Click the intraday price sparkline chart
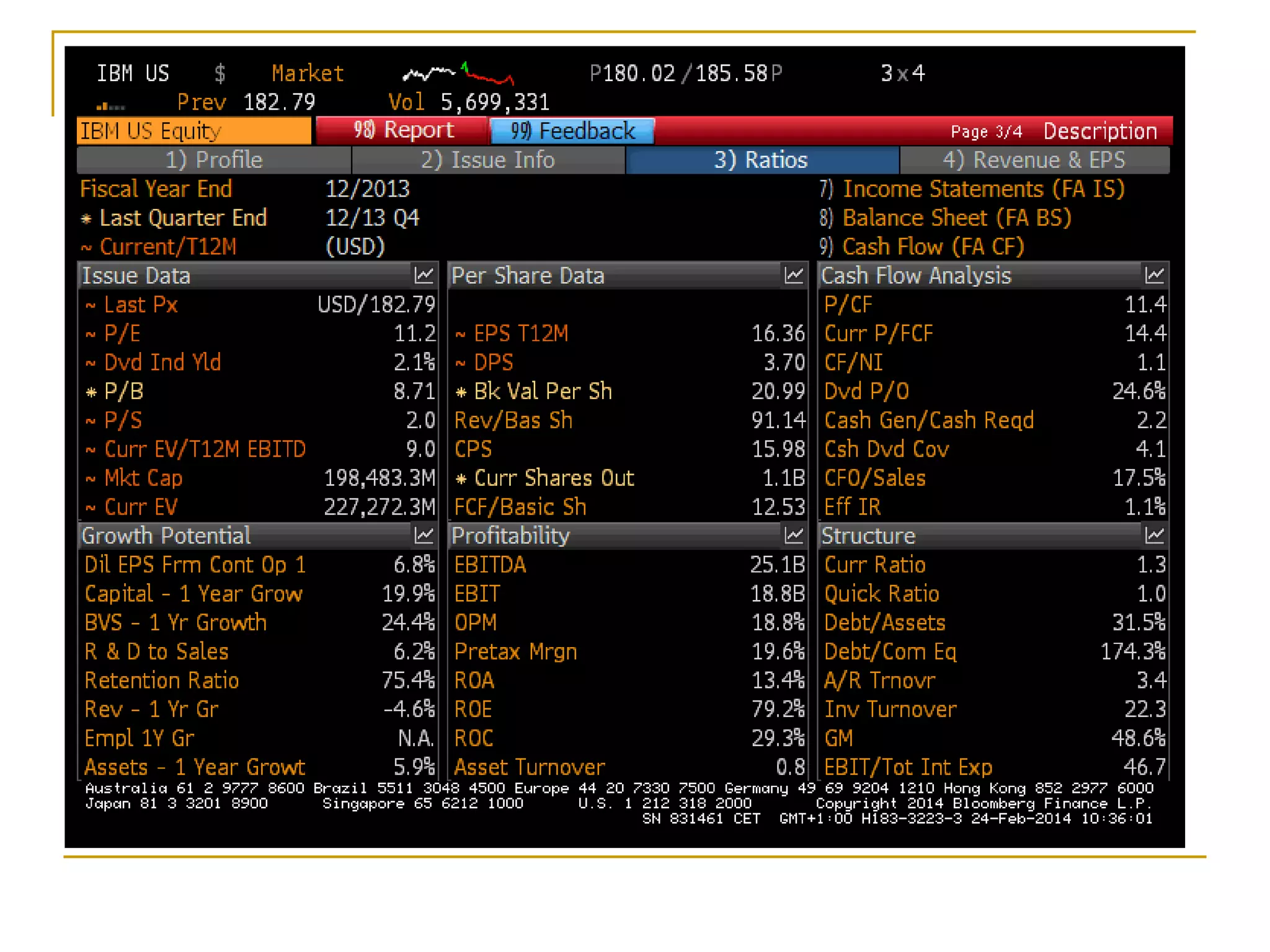Image resolution: width=1270 pixels, height=952 pixels. click(458, 74)
